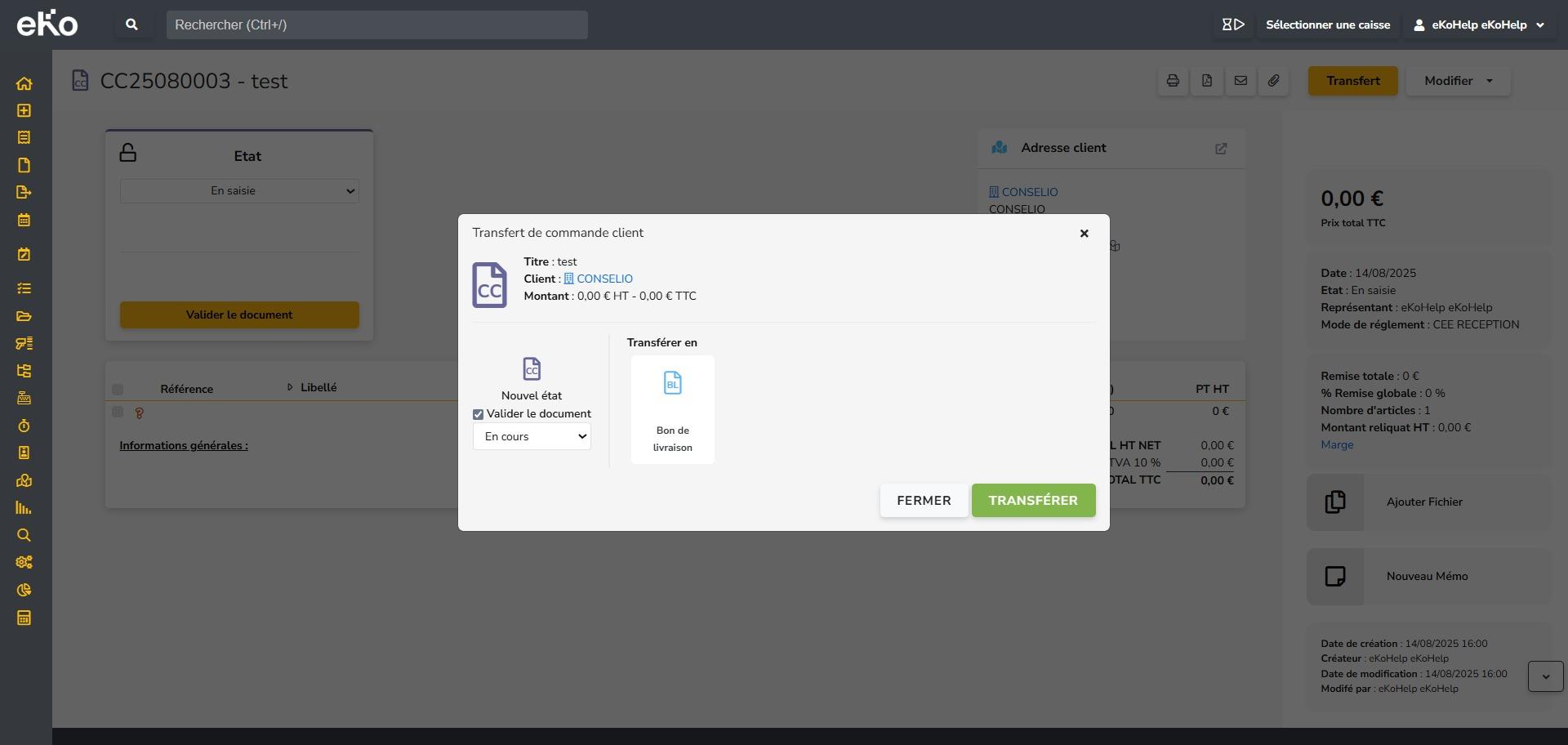Click the email envelope icon
Screen dimensions: 1568x745
1241,81
